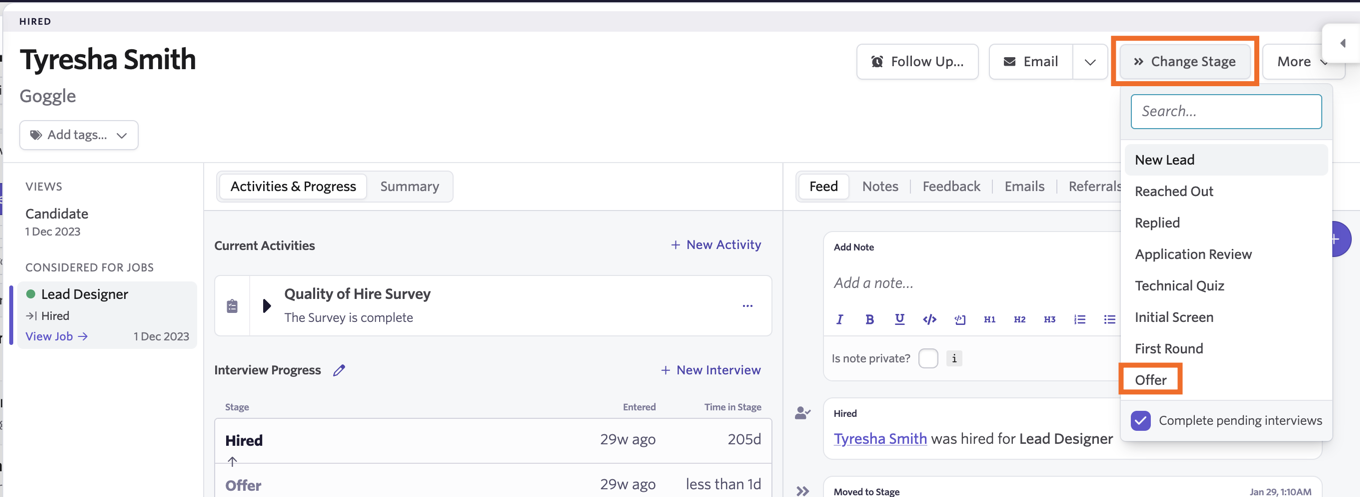Click the round purple plus button

pyautogui.click(x=1340, y=239)
